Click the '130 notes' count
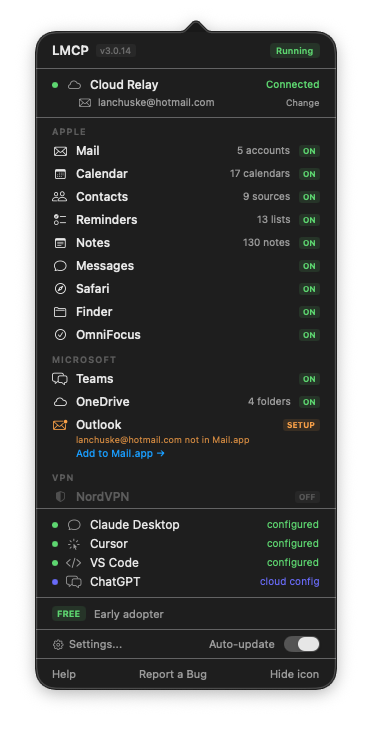372x729 pixels. coord(266,243)
